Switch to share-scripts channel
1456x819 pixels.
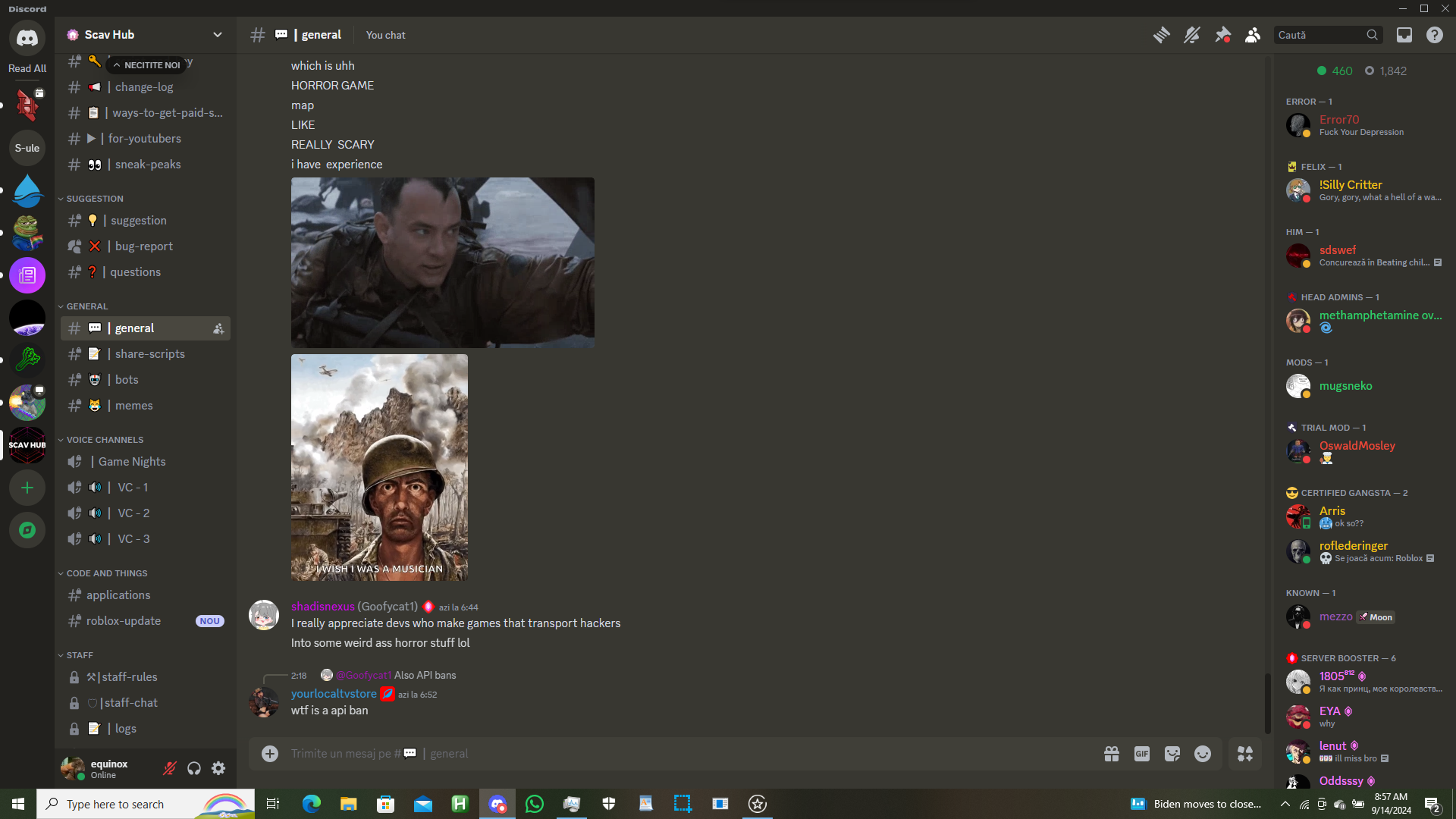point(150,354)
